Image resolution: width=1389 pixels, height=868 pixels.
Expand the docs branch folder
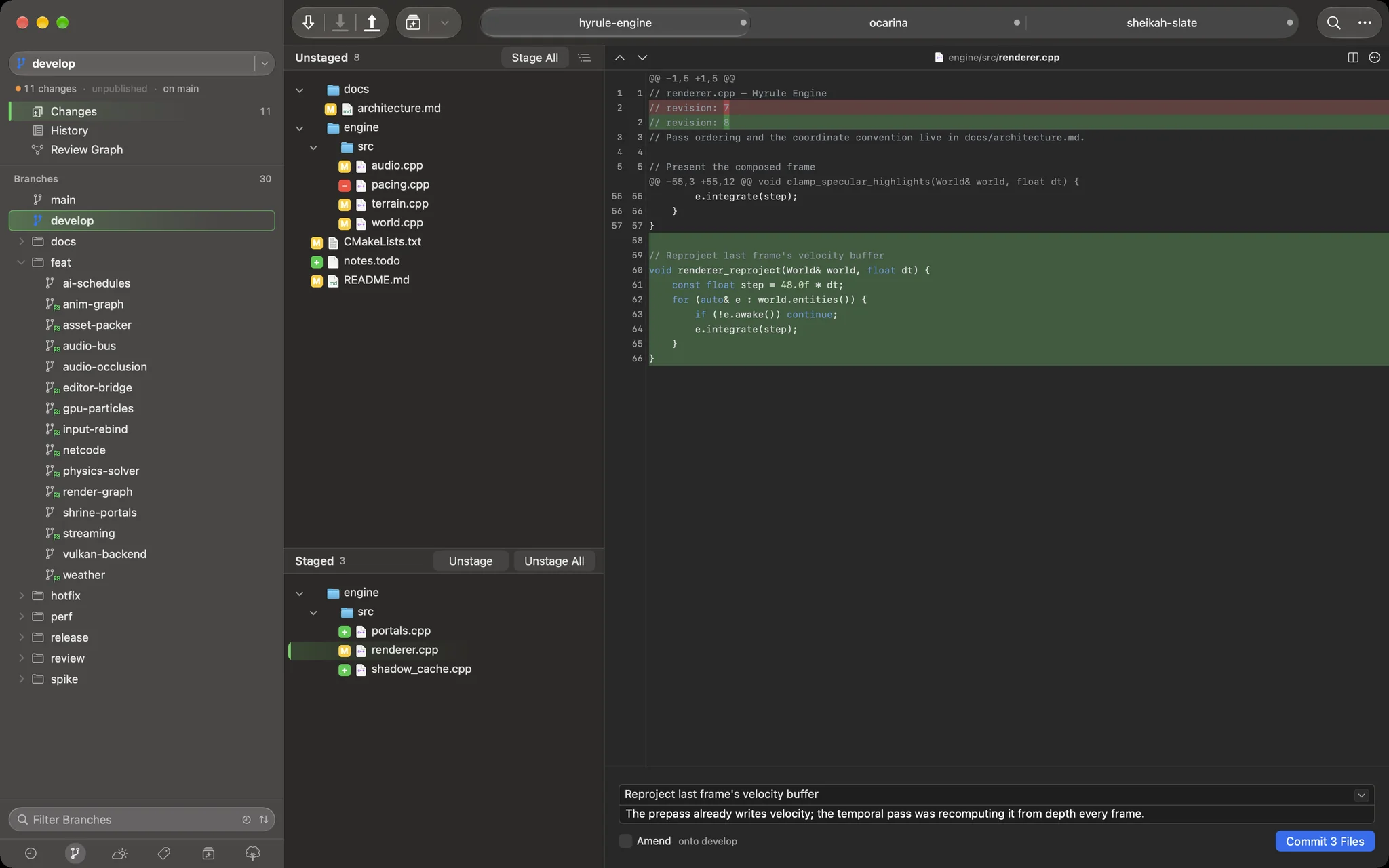point(21,241)
